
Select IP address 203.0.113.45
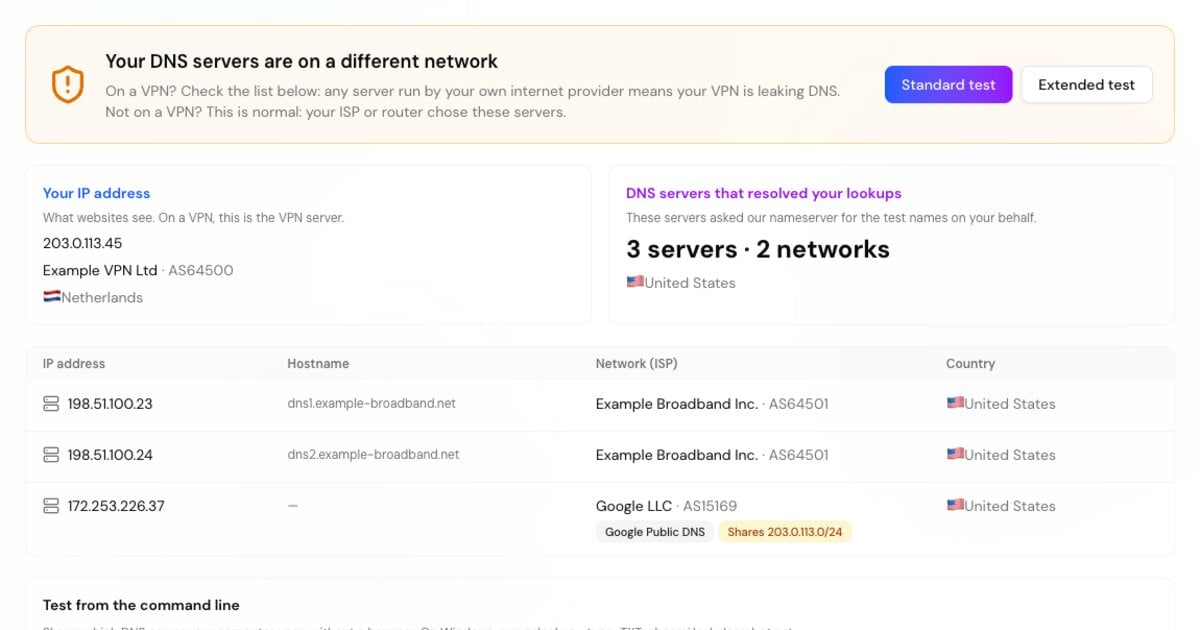click(x=83, y=243)
